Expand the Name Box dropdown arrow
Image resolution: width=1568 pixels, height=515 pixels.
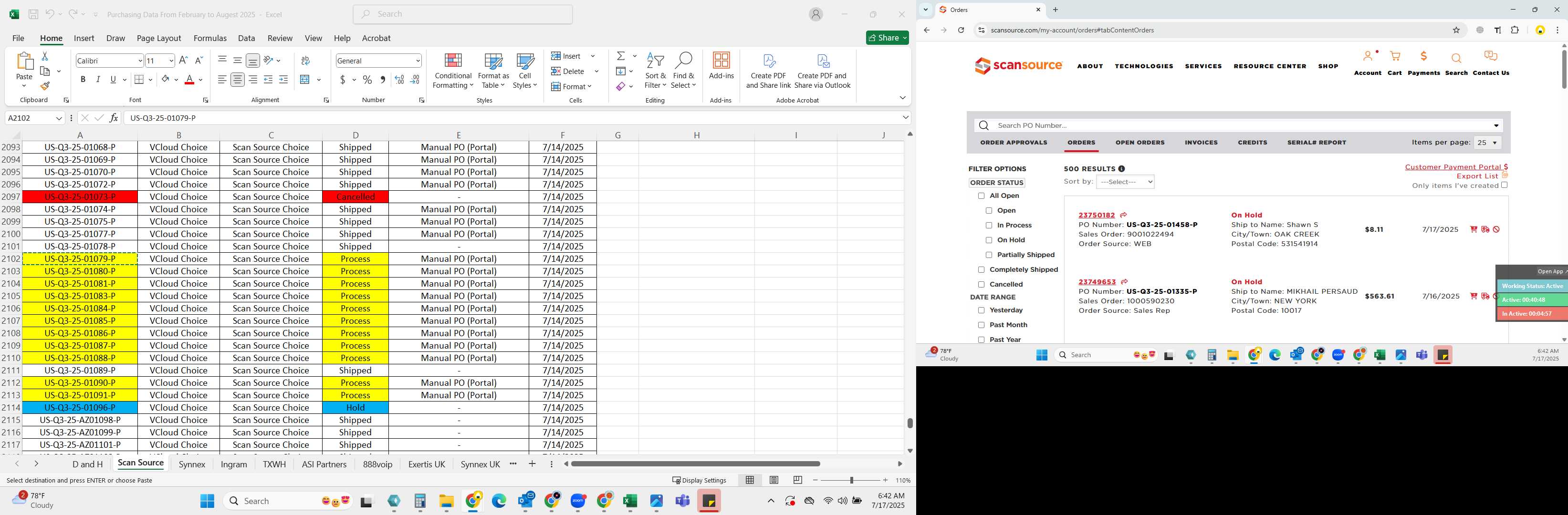tap(59, 118)
